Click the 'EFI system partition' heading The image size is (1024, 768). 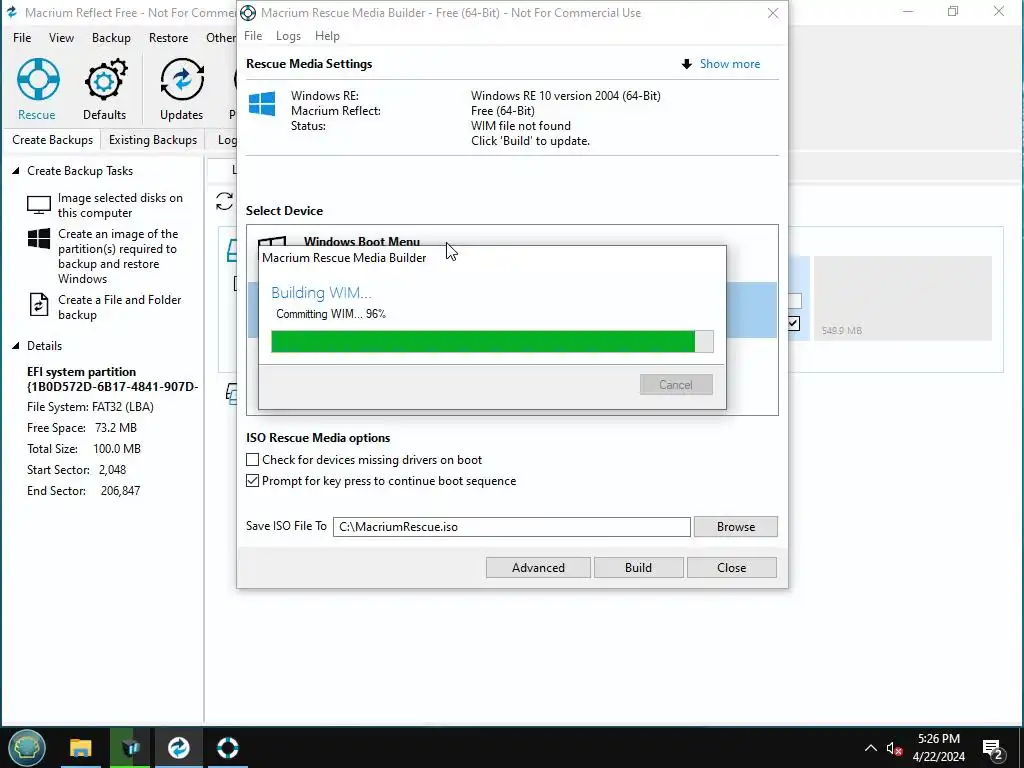click(x=82, y=372)
